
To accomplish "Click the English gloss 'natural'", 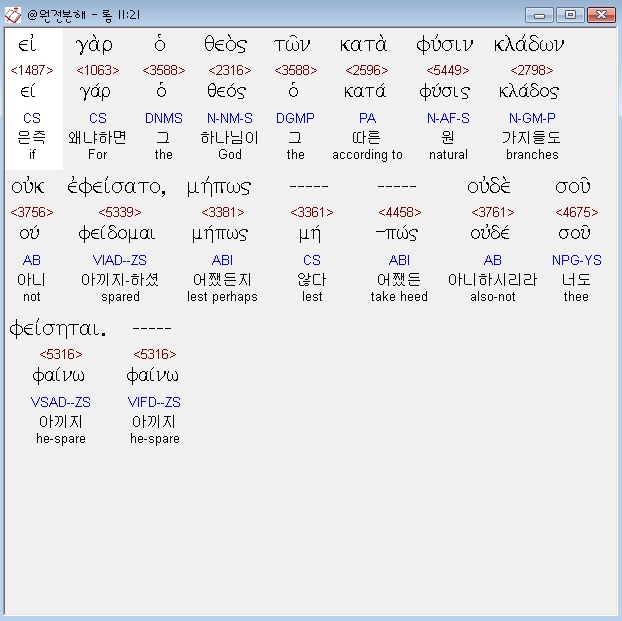I will point(448,154).
